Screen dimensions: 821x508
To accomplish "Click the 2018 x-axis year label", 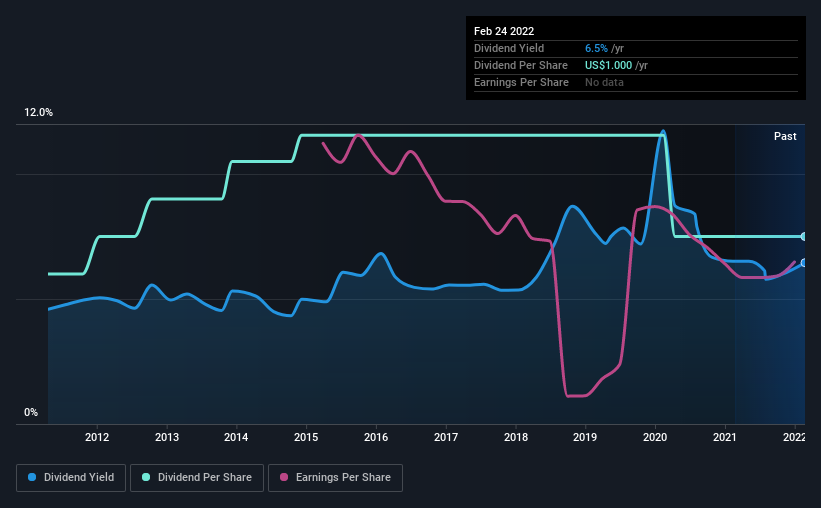I will tap(515, 437).
